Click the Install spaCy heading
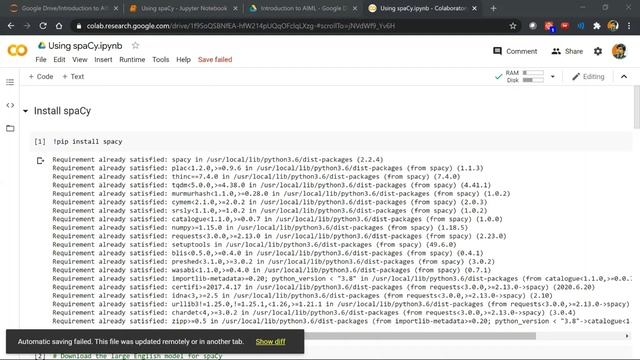This screenshot has width=640, height=360. (x=62, y=111)
